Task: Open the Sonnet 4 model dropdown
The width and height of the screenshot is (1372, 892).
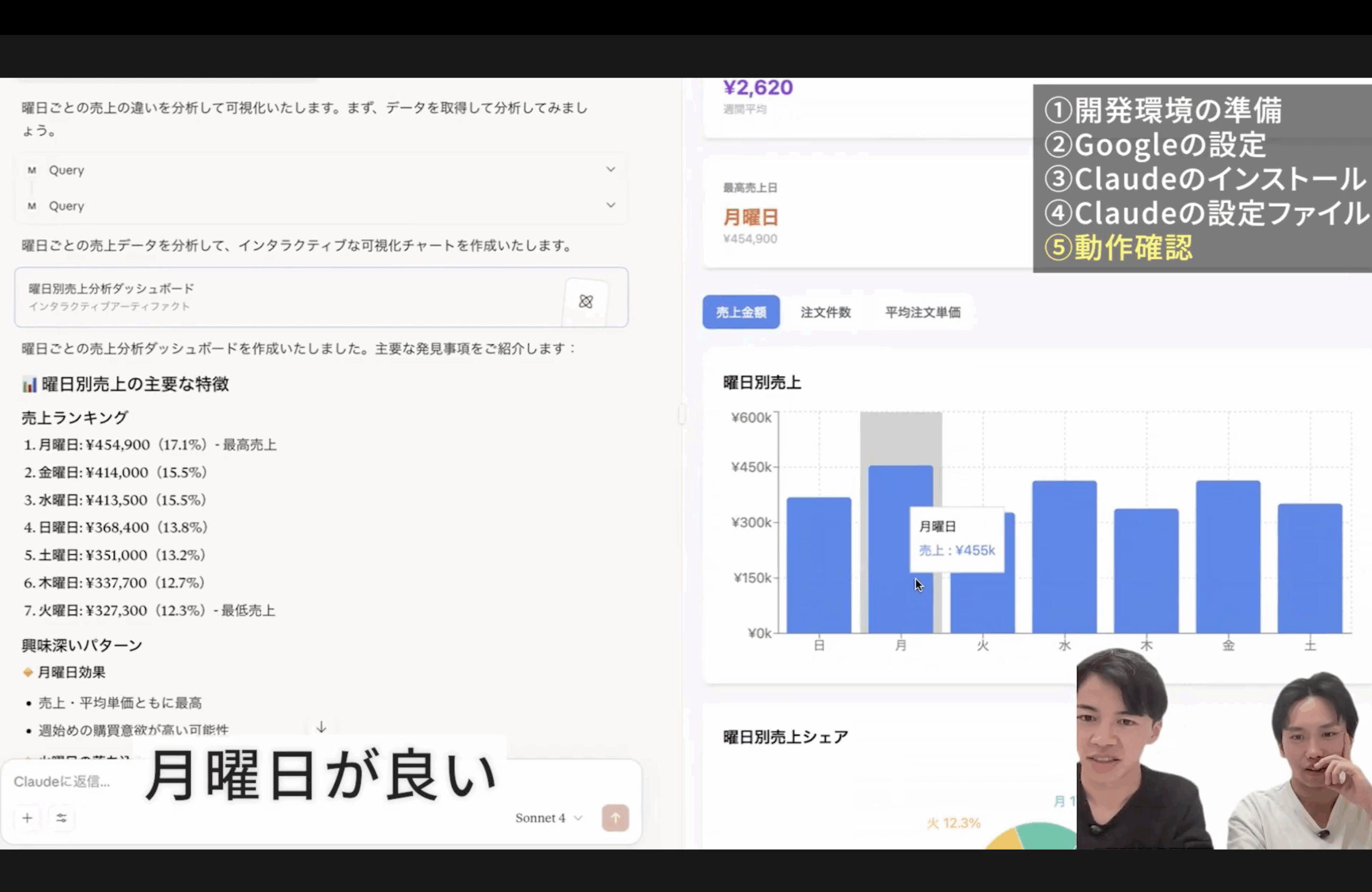Action: [x=548, y=818]
